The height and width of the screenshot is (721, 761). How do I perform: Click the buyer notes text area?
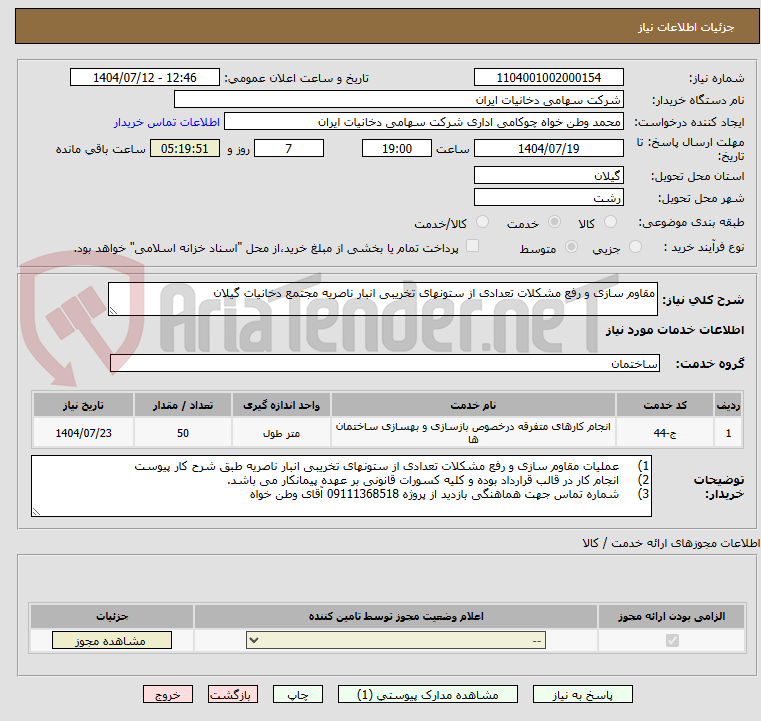click(341, 486)
